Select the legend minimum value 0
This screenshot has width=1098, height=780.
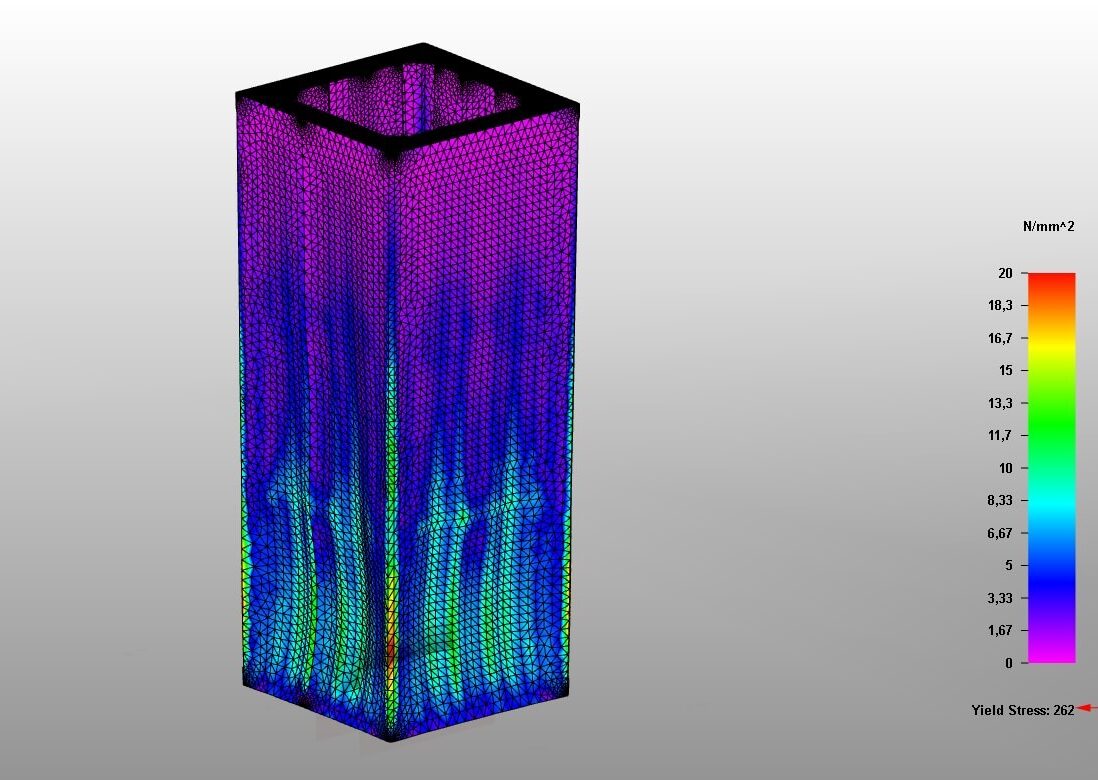click(1008, 663)
